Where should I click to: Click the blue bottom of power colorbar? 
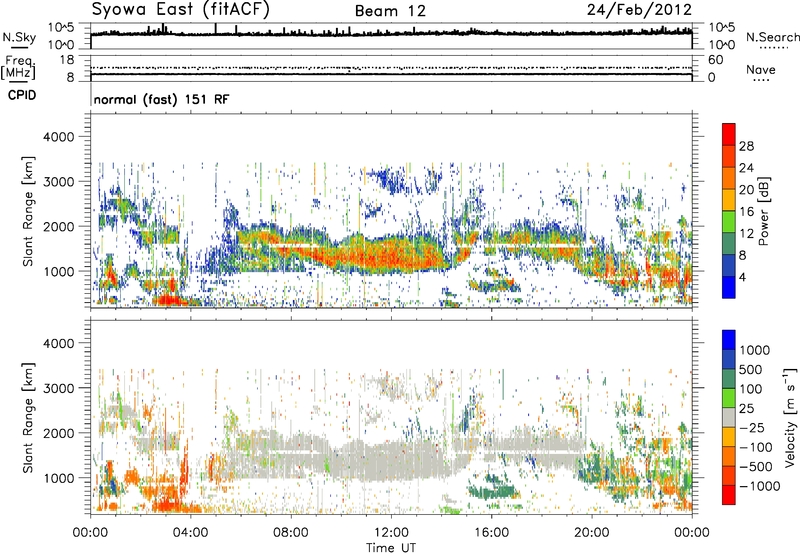(x=729, y=287)
